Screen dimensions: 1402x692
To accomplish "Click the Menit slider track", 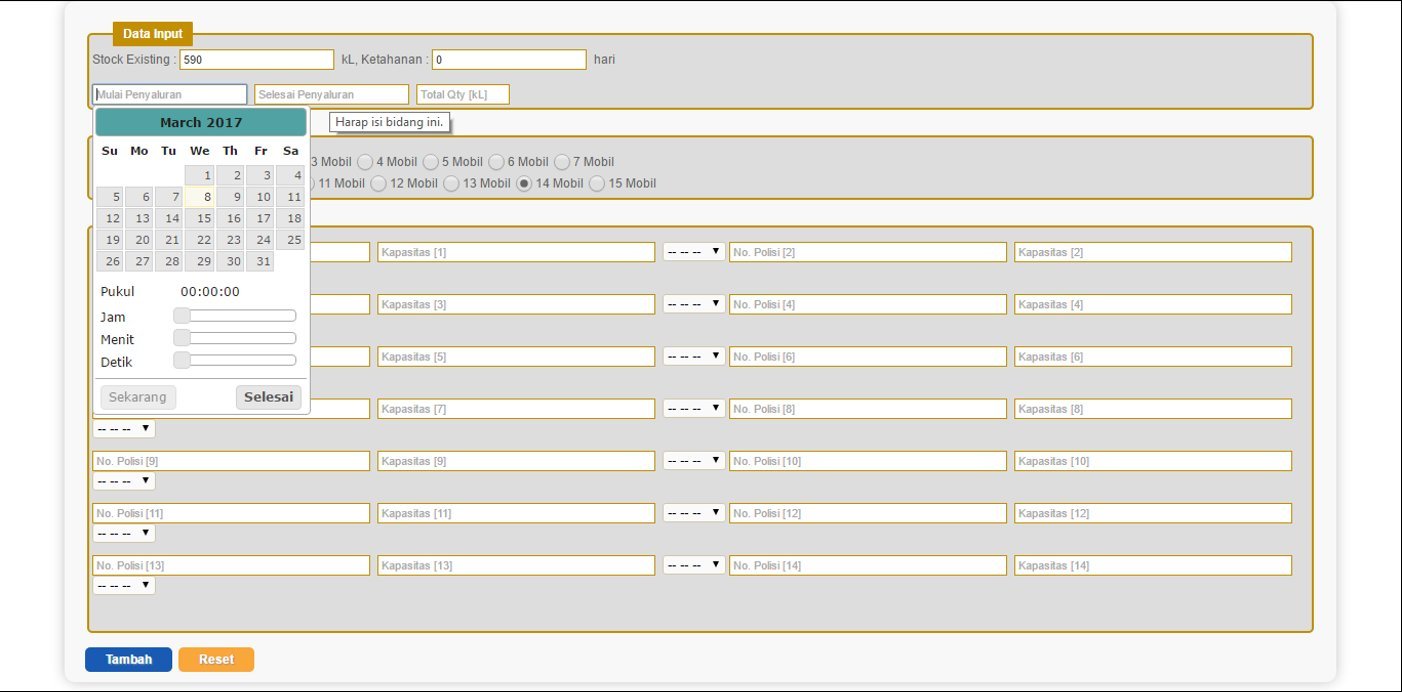I will 240,339.
